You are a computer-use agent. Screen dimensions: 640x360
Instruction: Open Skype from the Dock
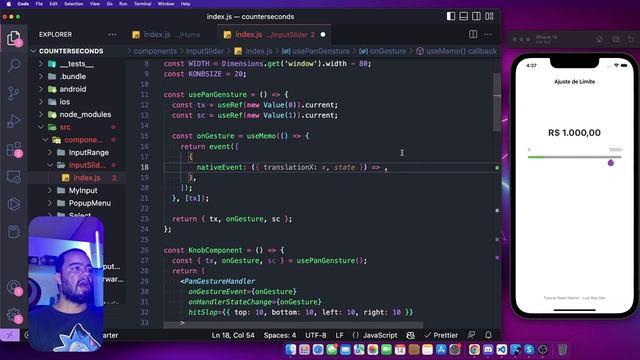[x=529, y=349]
